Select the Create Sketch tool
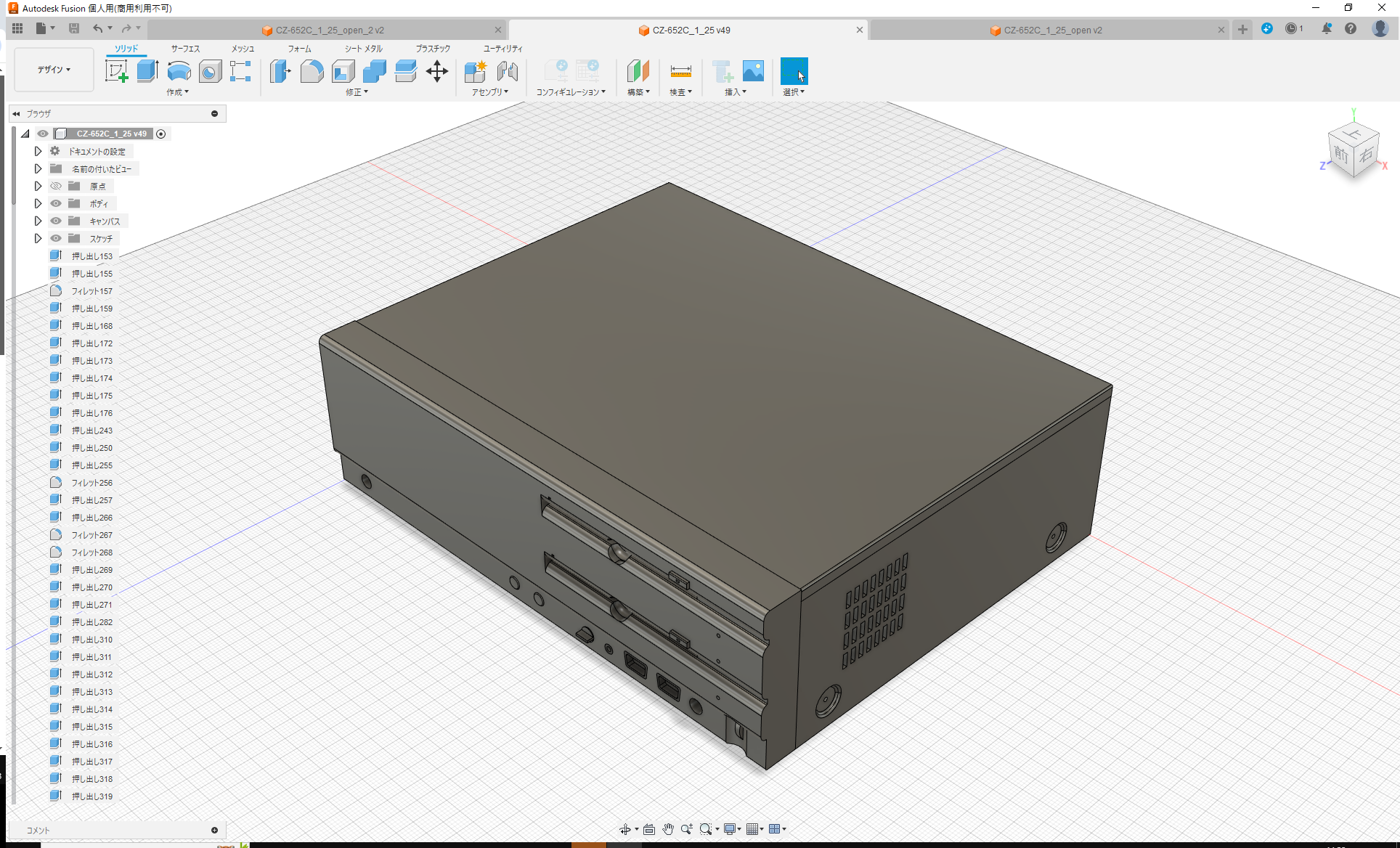1400x848 pixels. (x=117, y=71)
